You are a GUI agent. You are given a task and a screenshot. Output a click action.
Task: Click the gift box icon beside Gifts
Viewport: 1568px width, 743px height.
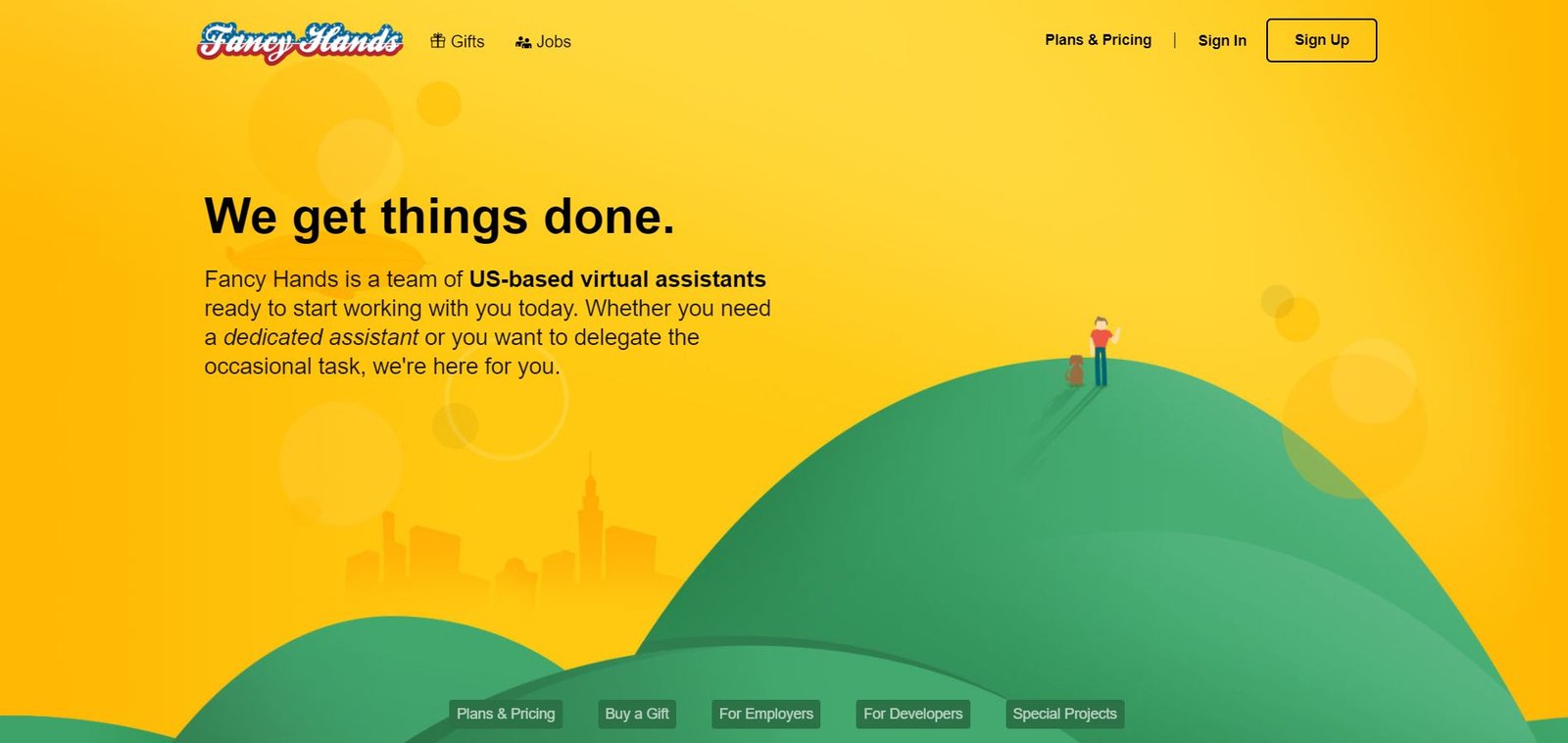click(x=438, y=41)
